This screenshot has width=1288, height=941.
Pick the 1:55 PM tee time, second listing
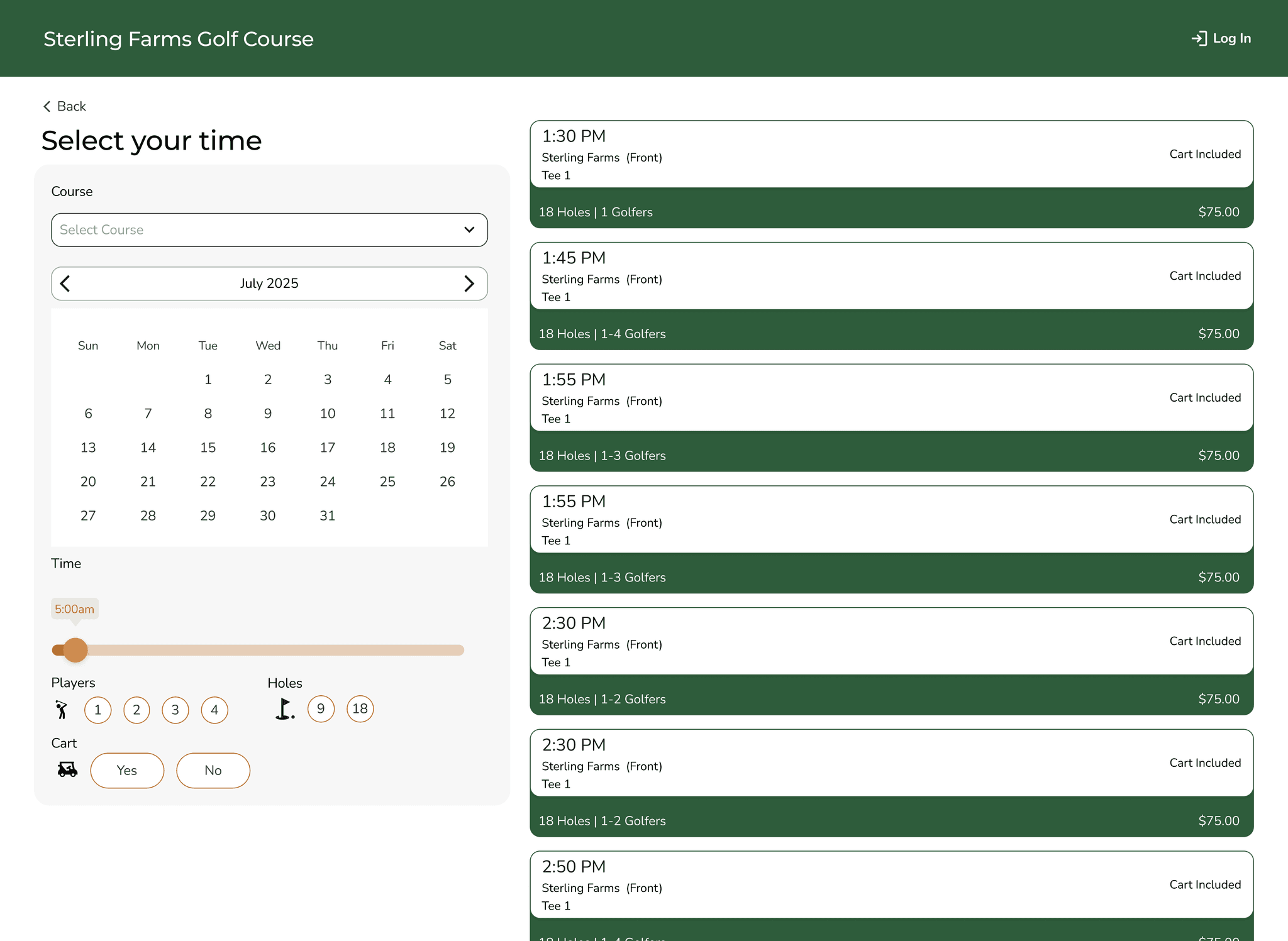coord(891,539)
